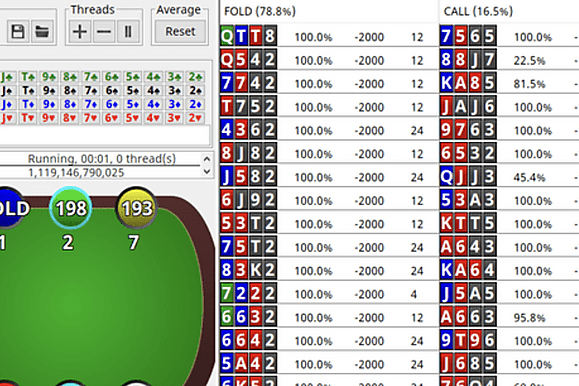
Task: Select the J582 hand row in FOLD
Action: pyautogui.click(x=329, y=177)
